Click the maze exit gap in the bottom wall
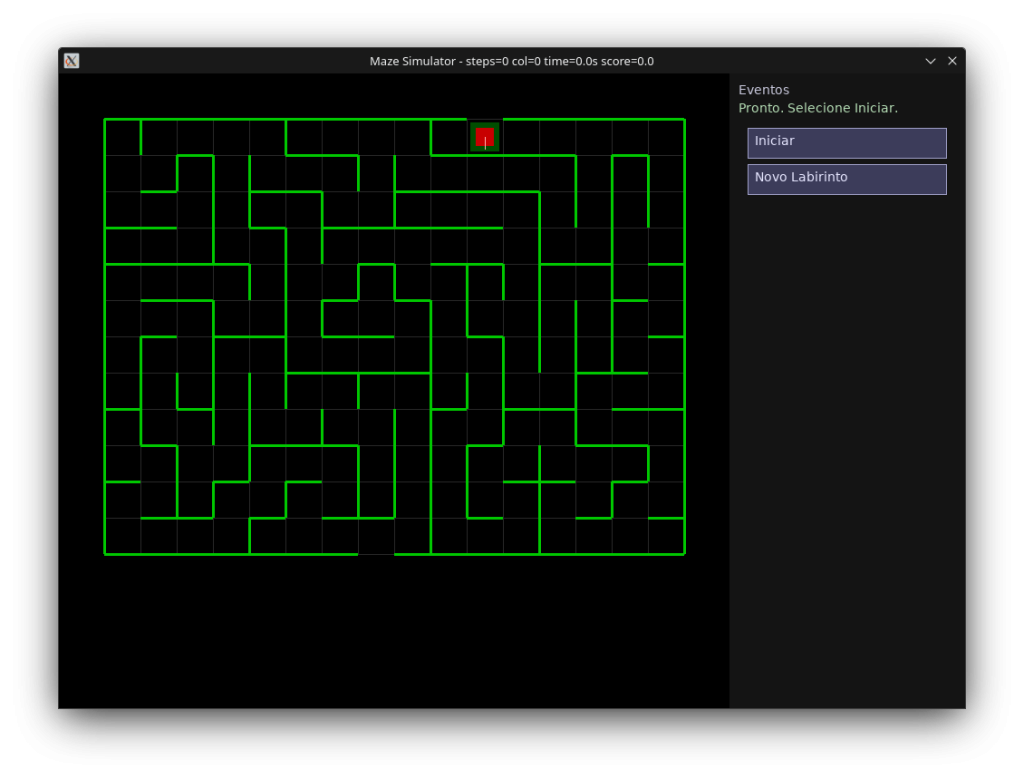 point(376,553)
